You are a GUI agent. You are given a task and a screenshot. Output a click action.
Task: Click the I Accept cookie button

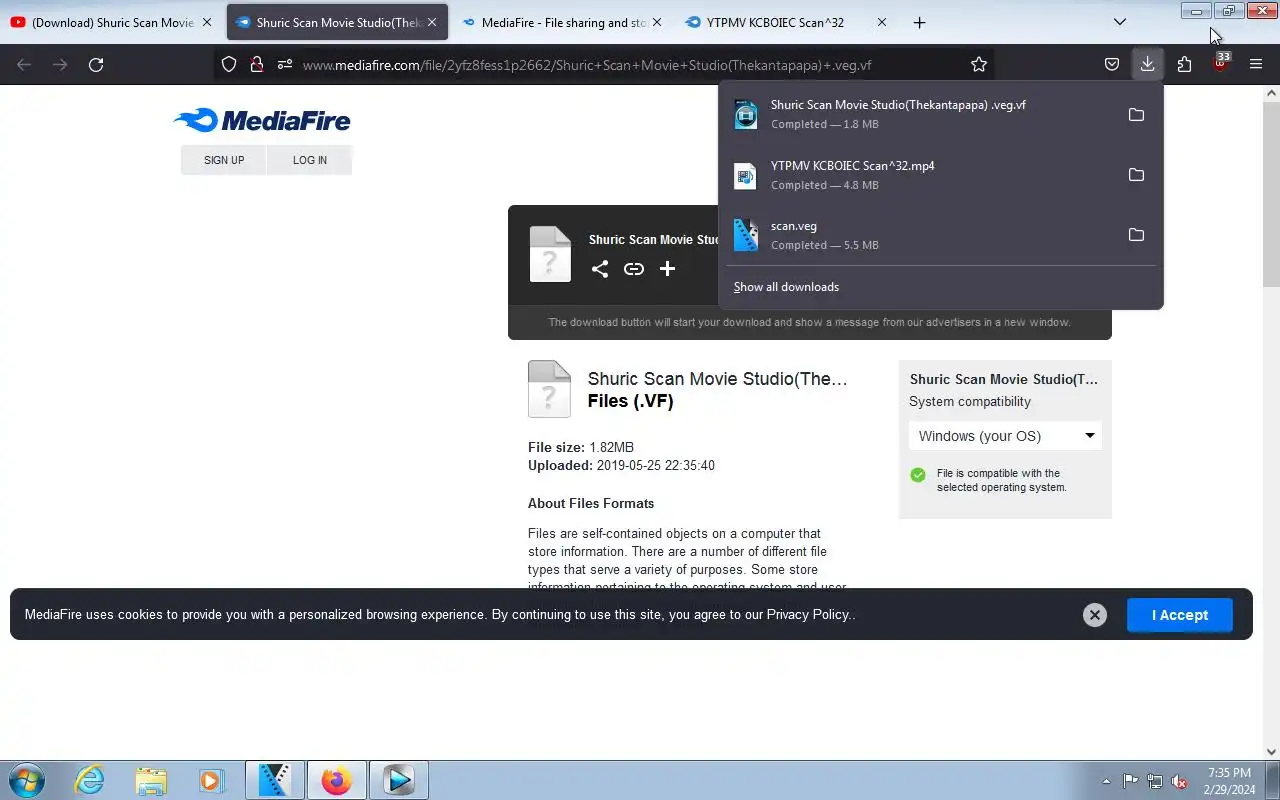pyautogui.click(x=1180, y=615)
